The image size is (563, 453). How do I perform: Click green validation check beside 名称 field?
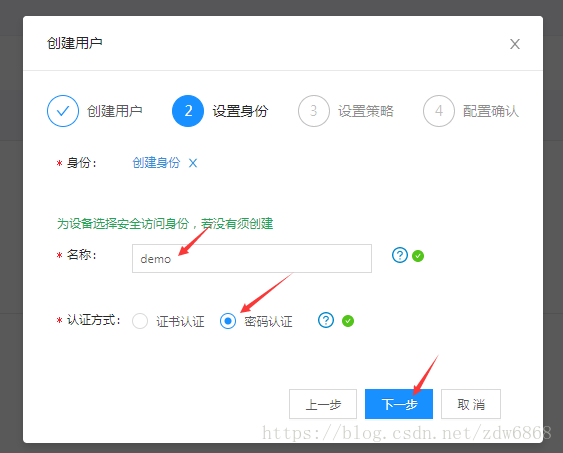[418, 256]
